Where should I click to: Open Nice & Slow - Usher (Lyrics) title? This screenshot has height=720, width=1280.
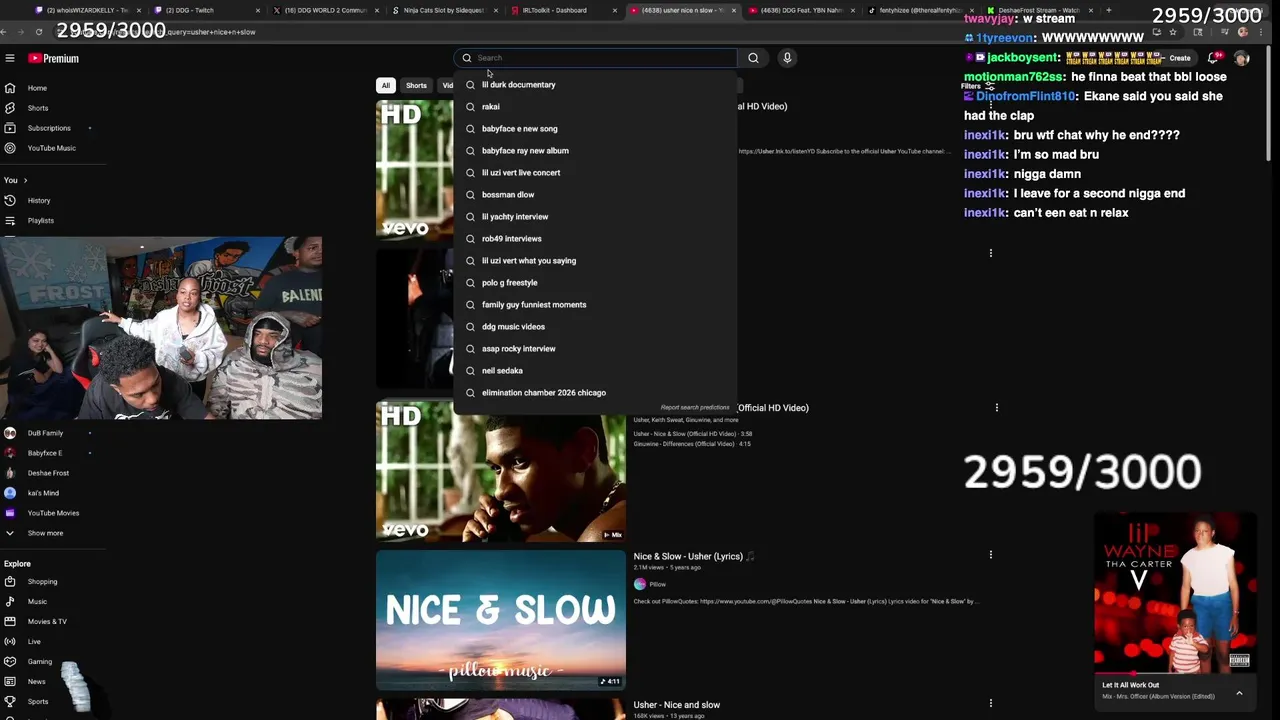pyautogui.click(x=694, y=556)
